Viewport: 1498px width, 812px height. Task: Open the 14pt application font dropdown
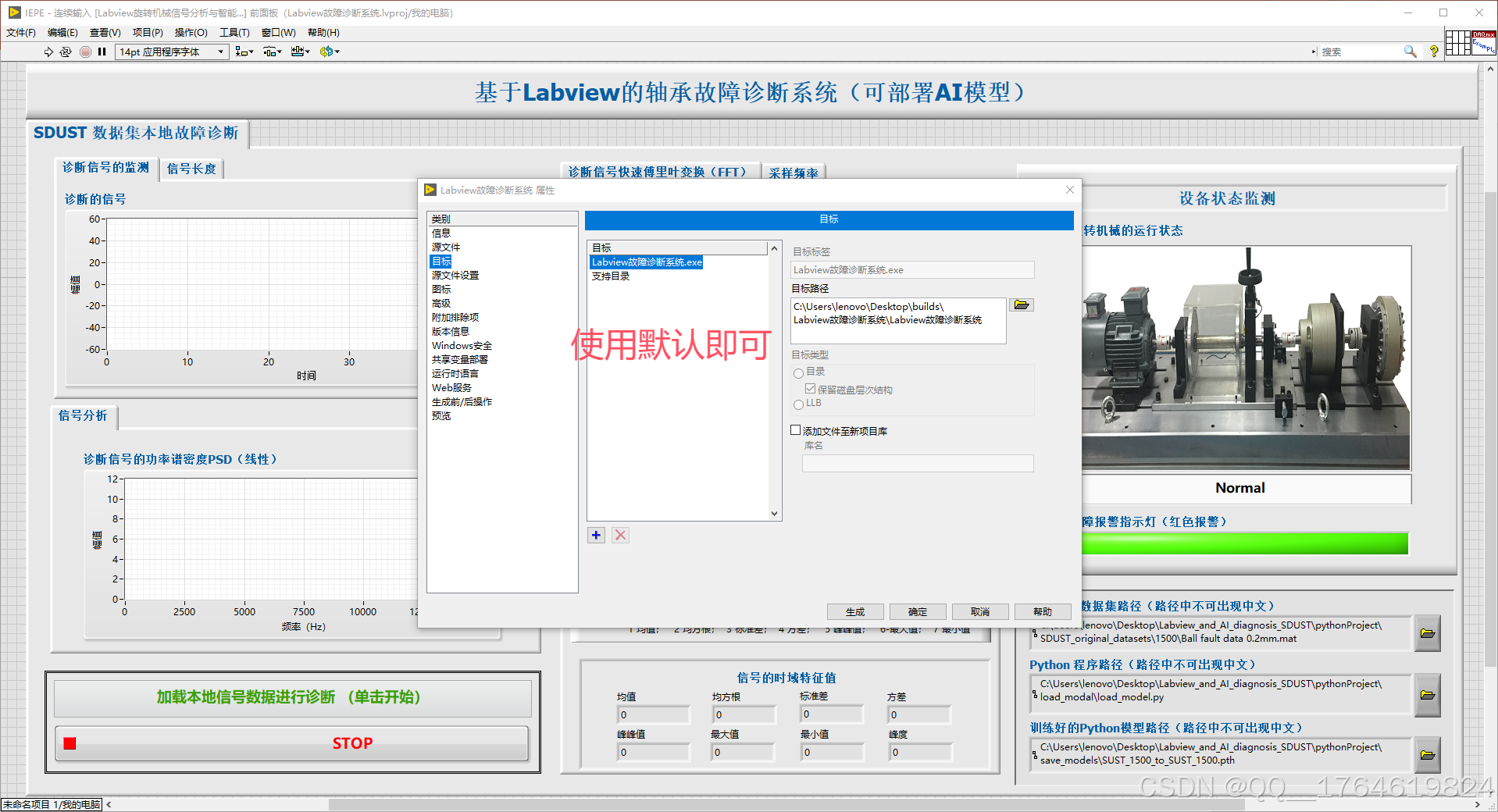coord(172,52)
